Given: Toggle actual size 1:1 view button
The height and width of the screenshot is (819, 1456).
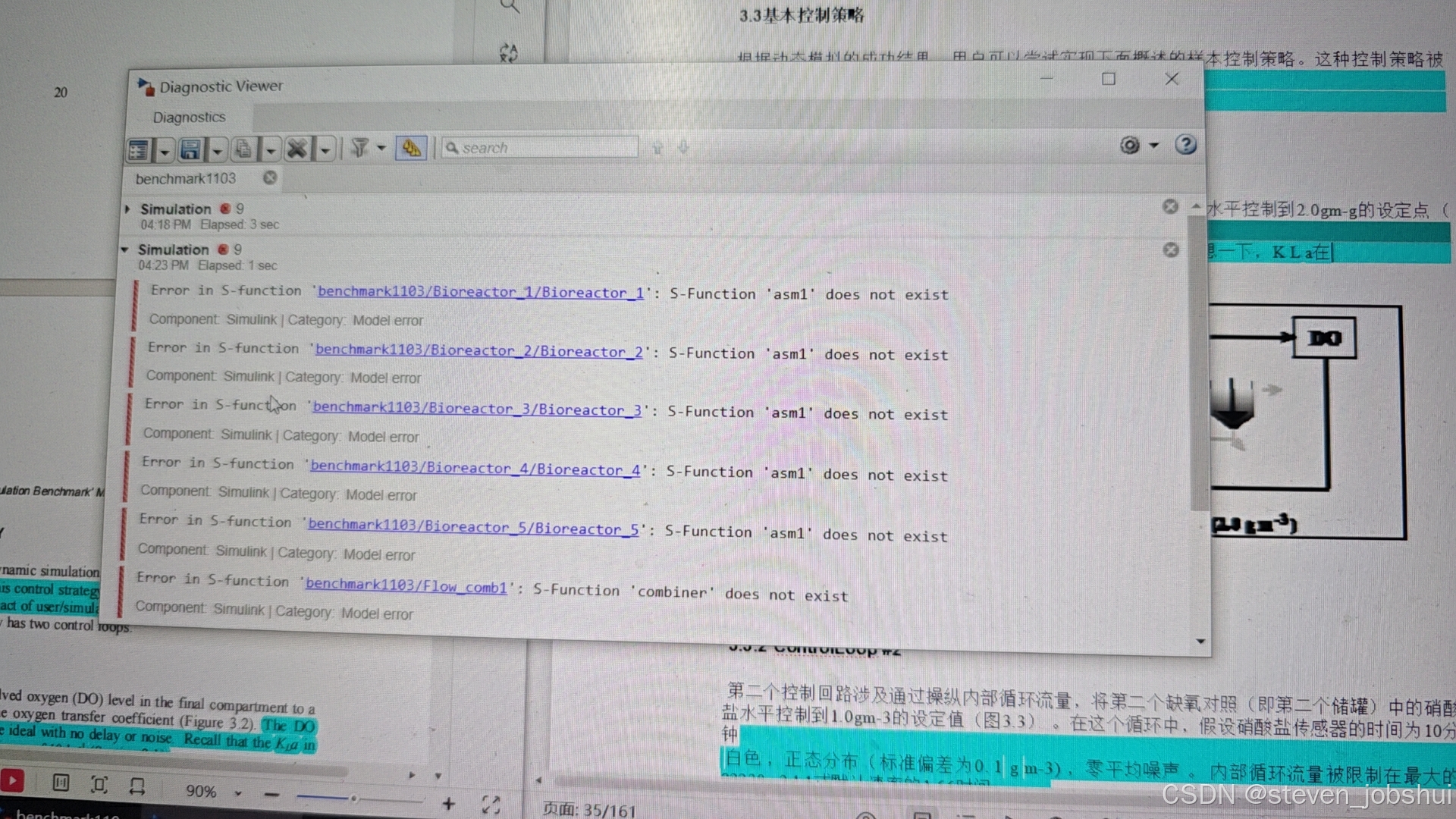Looking at the screenshot, I should (x=61, y=783).
